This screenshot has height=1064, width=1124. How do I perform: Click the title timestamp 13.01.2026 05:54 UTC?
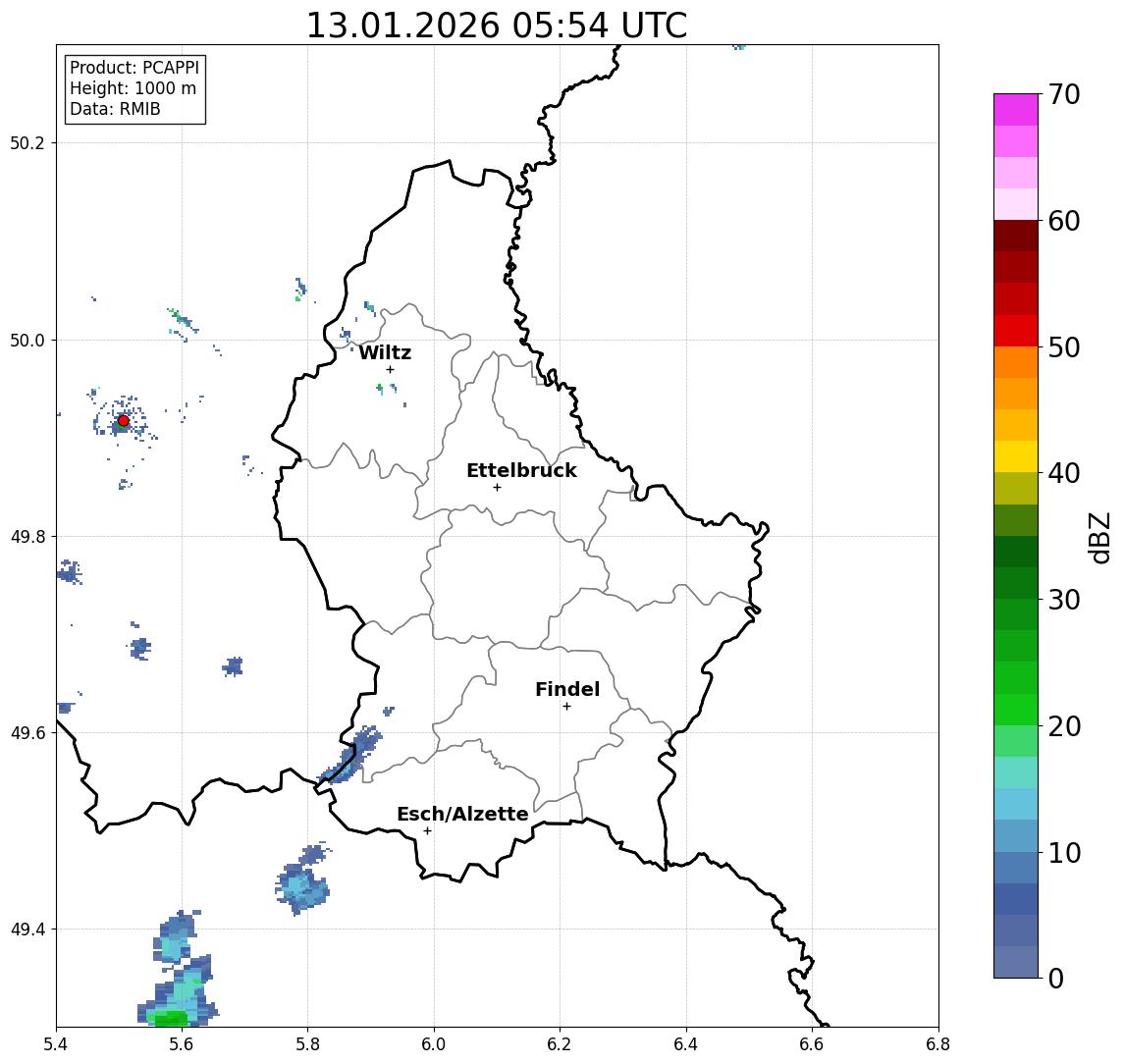497,26
